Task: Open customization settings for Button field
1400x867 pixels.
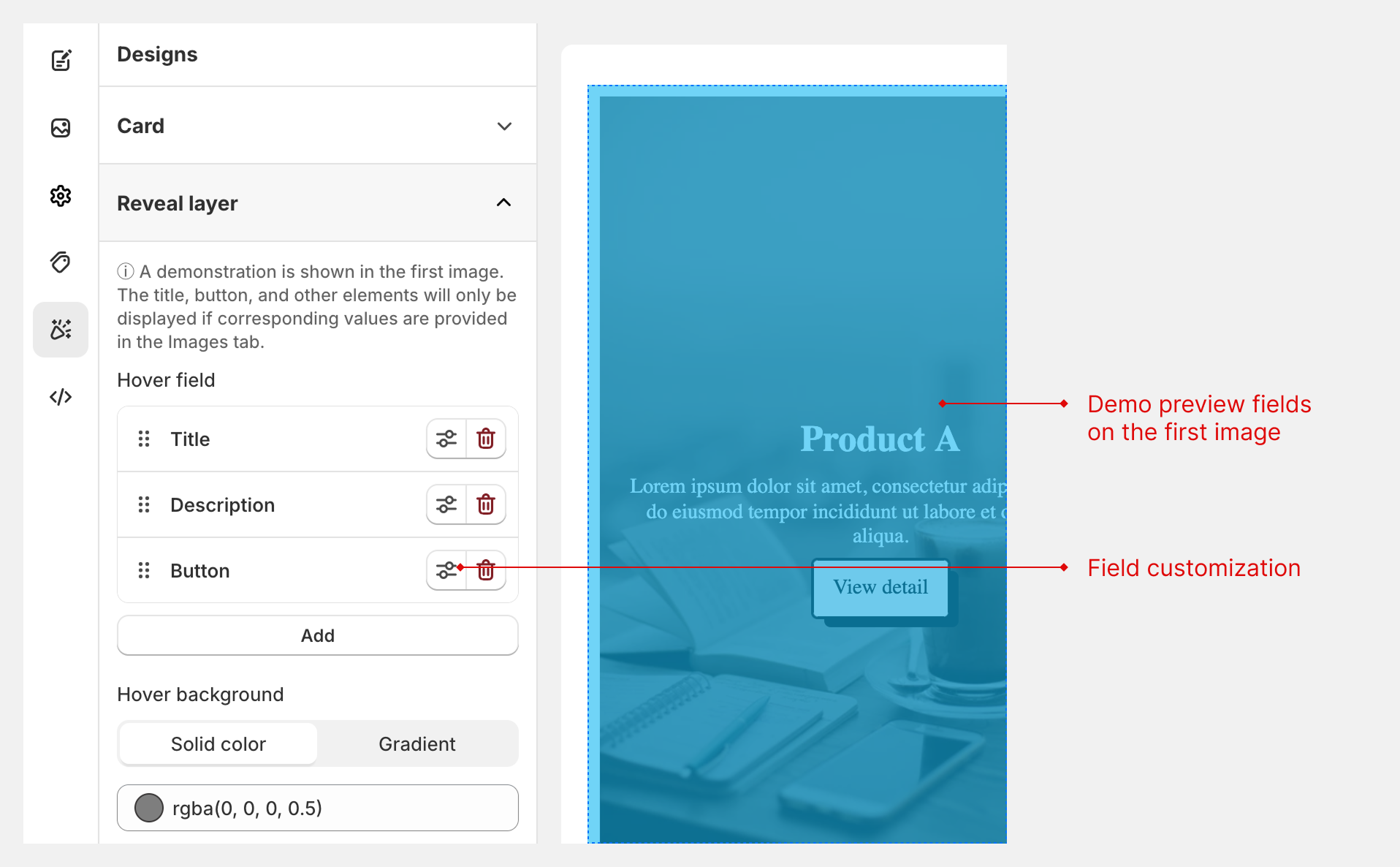Action: [x=444, y=570]
